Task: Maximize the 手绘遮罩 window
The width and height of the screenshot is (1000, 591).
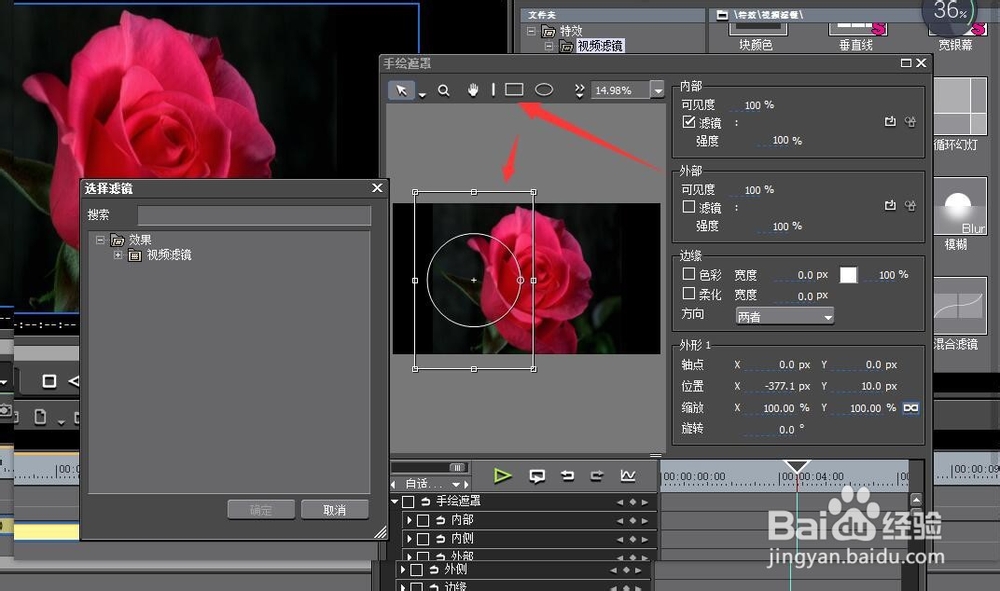Action: pos(906,63)
